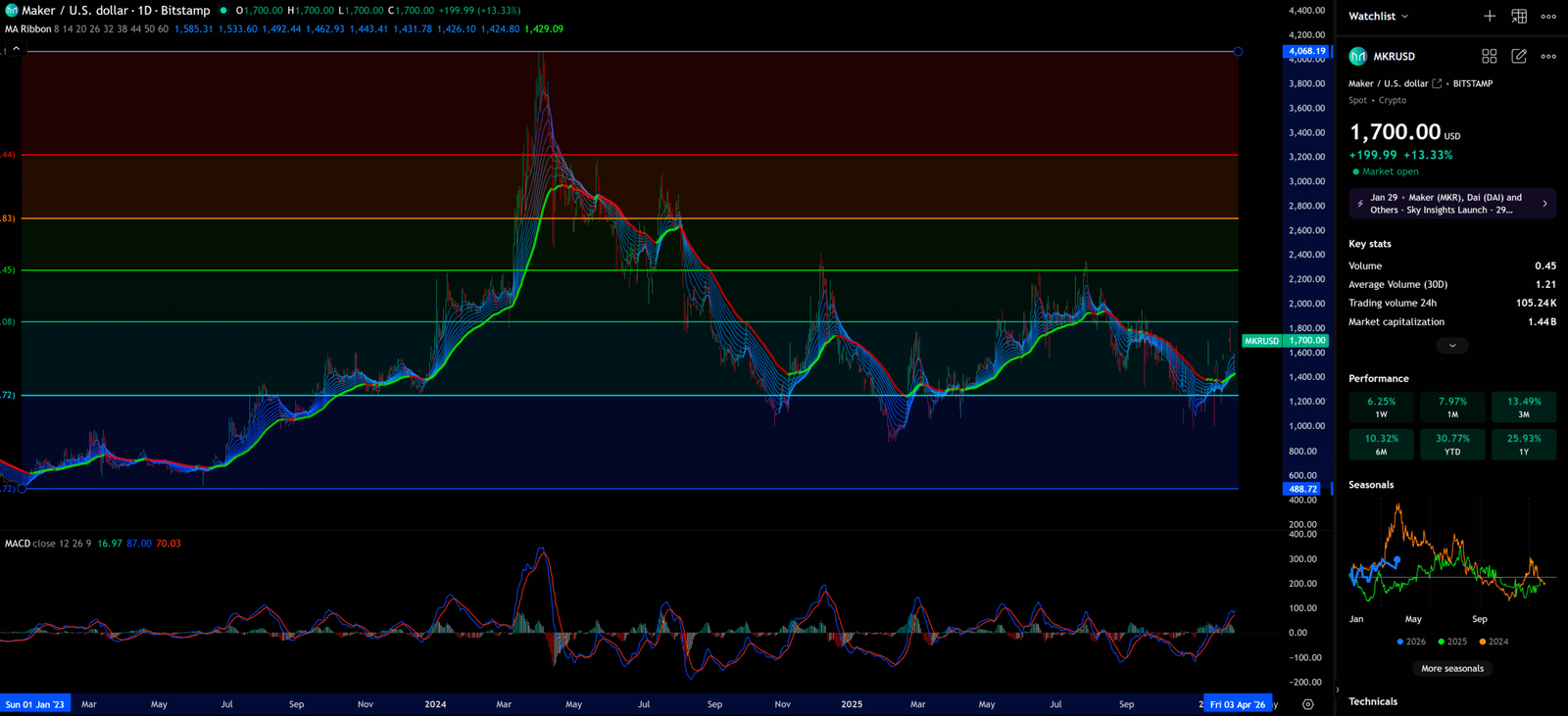Open the Maker / U.S. dollar external link icon
Screen dimensions: 1568x716
coord(1437,84)
